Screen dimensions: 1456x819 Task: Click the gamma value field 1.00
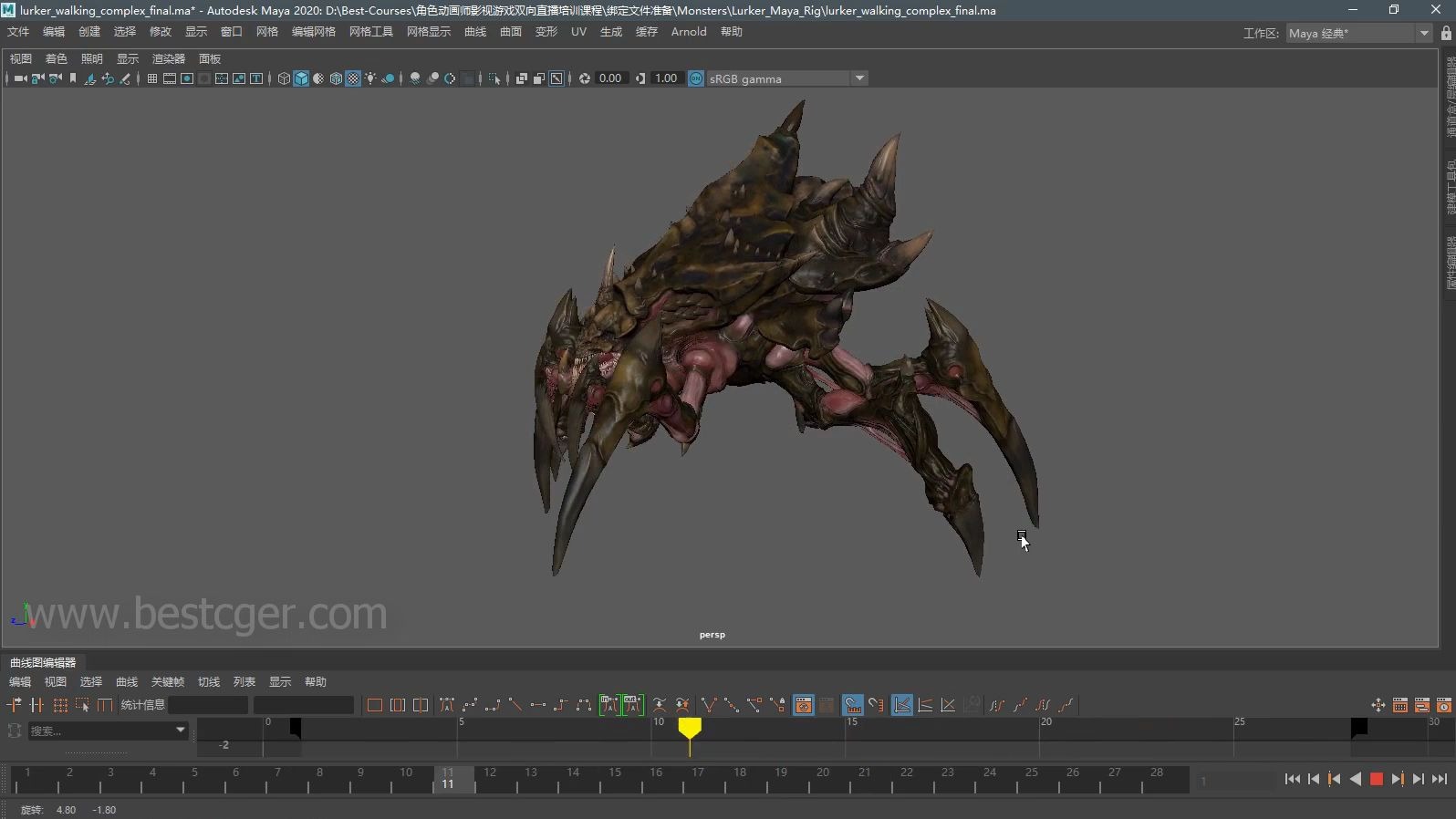[666, 78]
